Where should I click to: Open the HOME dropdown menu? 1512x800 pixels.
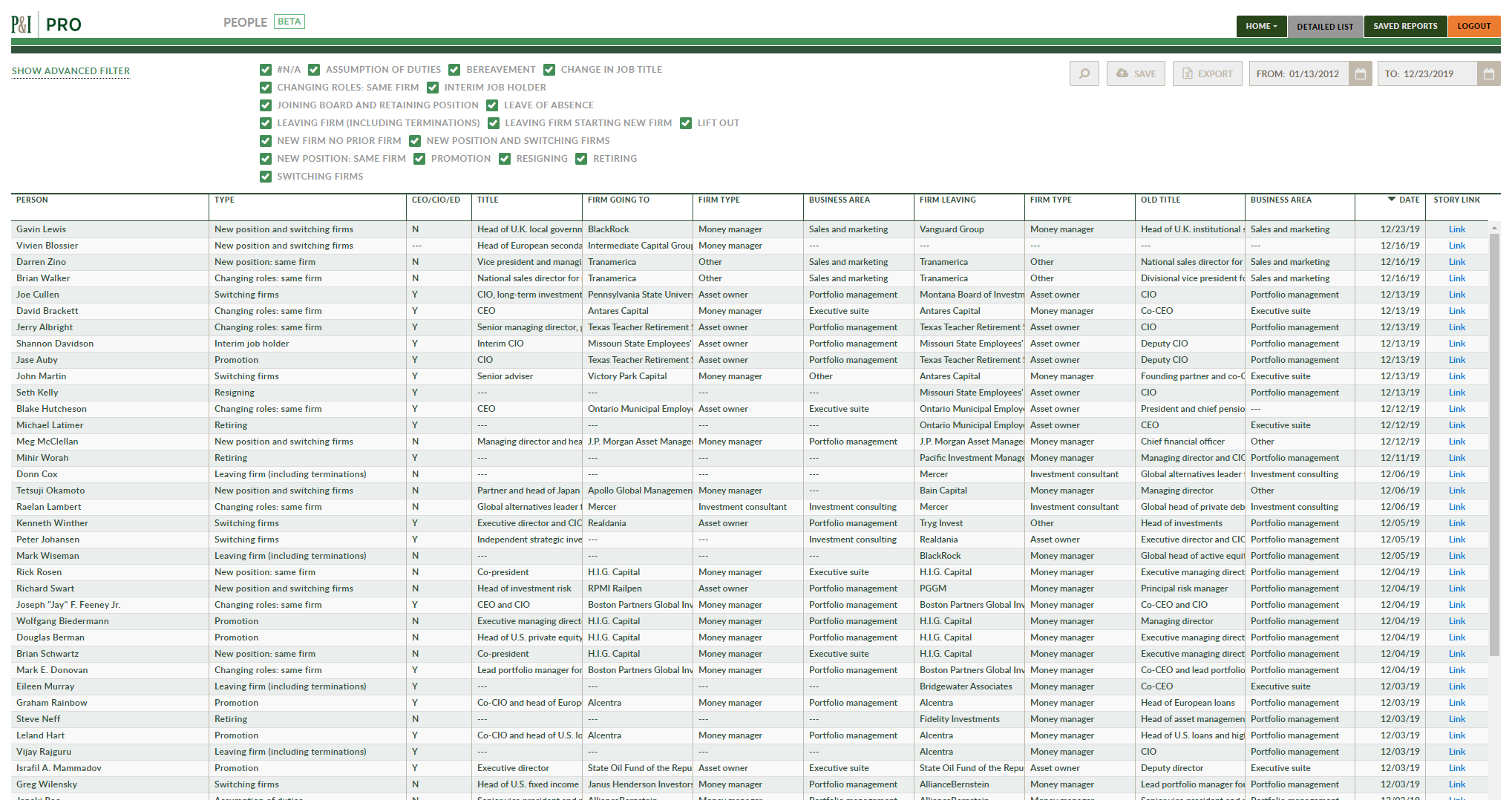pyautogui.click(x=1261, y=26)
